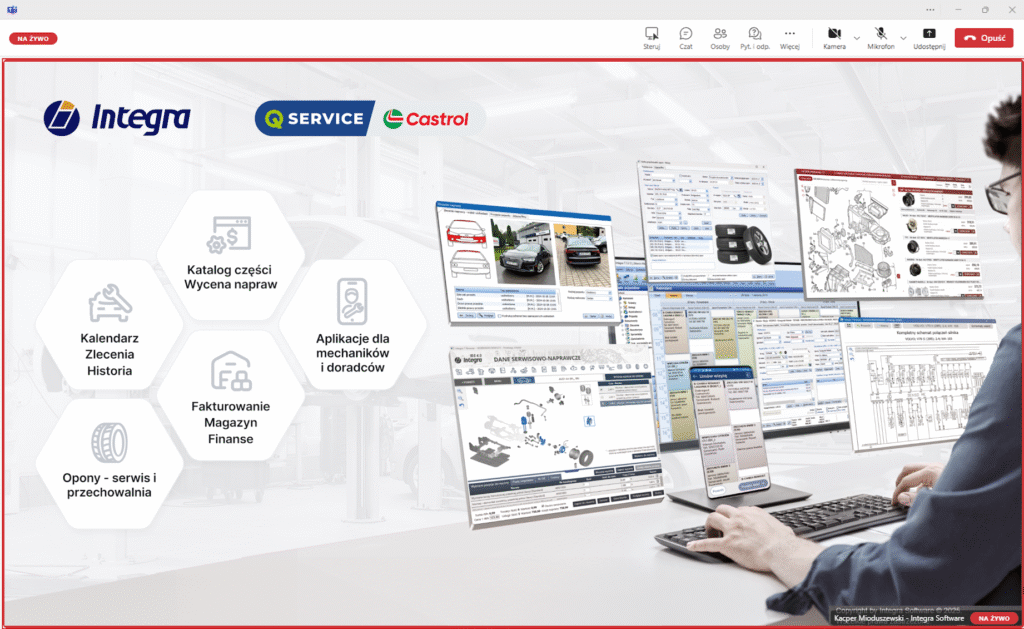Click the NA ŻYWO badge beside the presenter name
1024x629 pixels.
coord(994,618)
